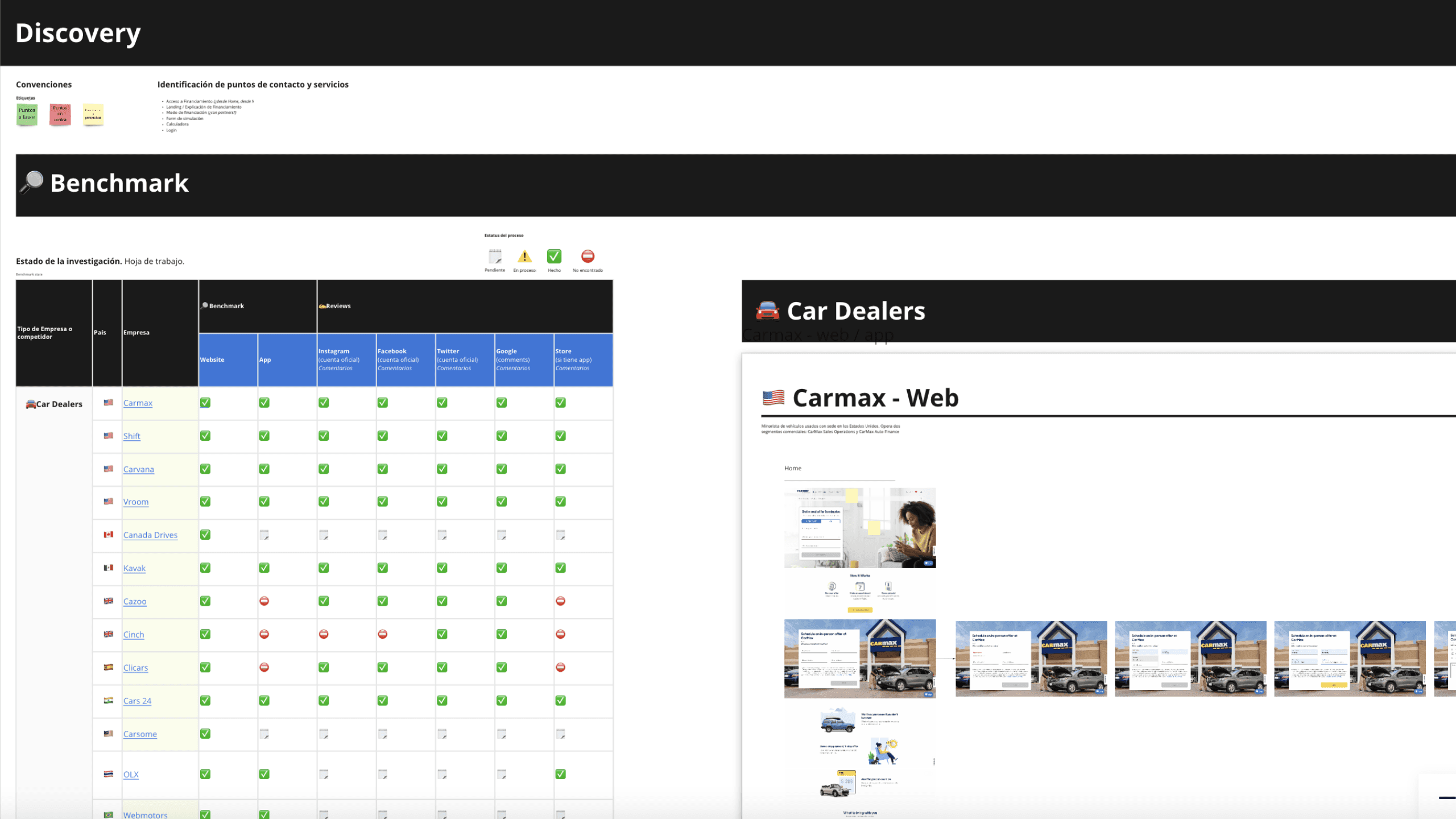Click the Canada flag in Canada Drives row
This screenshot has width=1456, height=819.
[108, 535]
